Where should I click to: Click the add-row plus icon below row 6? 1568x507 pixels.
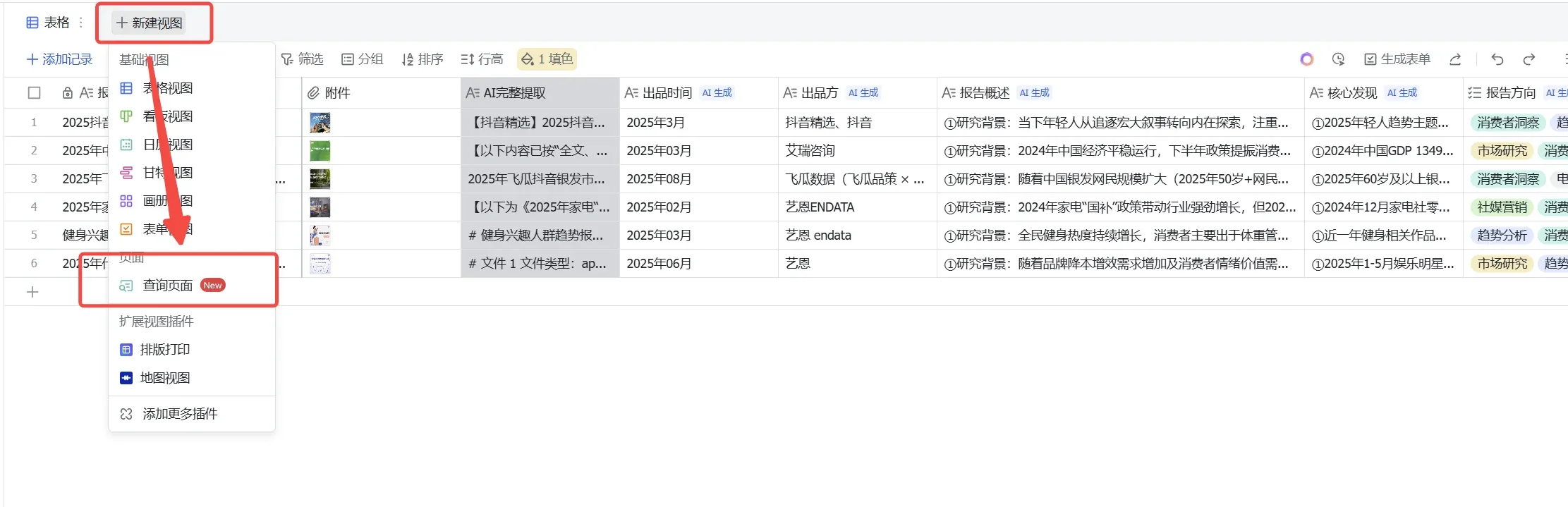32,292
